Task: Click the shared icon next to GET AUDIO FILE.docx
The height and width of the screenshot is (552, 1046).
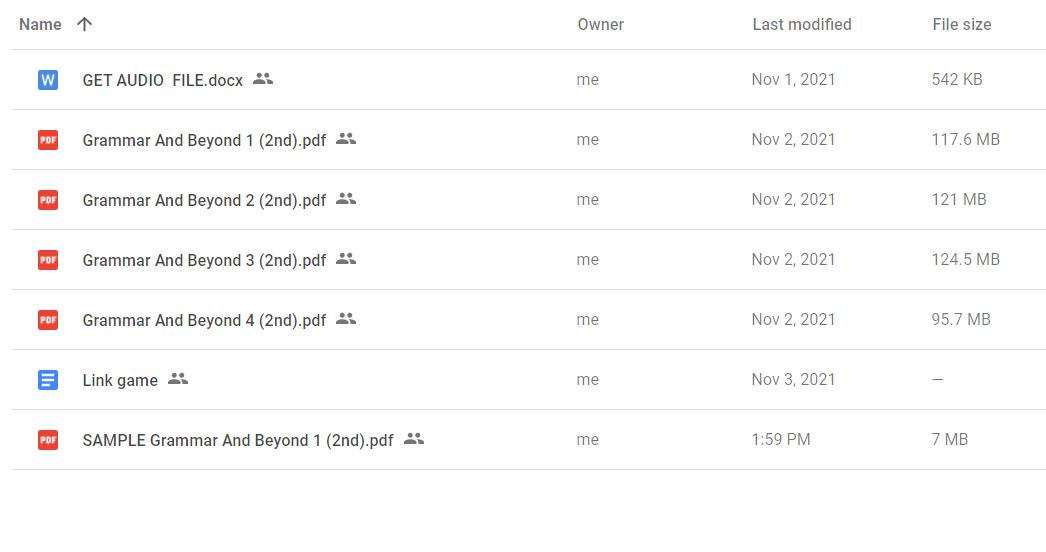Action: coord(263,79)
